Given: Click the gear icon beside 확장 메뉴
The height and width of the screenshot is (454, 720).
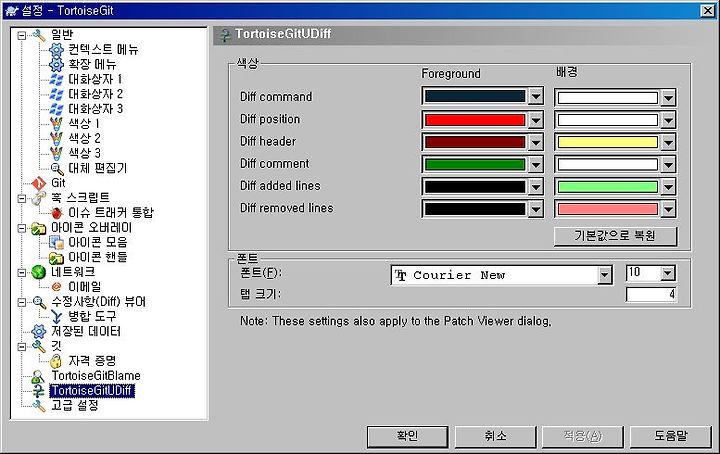Looking at the screenshot, I should click(56, 64).
